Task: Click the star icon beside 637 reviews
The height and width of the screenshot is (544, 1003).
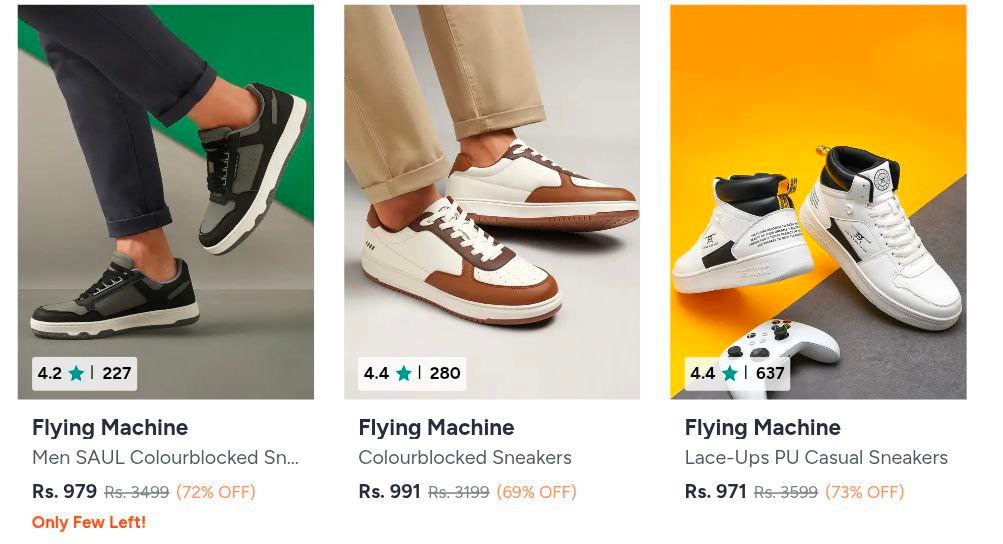Action: pos(729,374)
